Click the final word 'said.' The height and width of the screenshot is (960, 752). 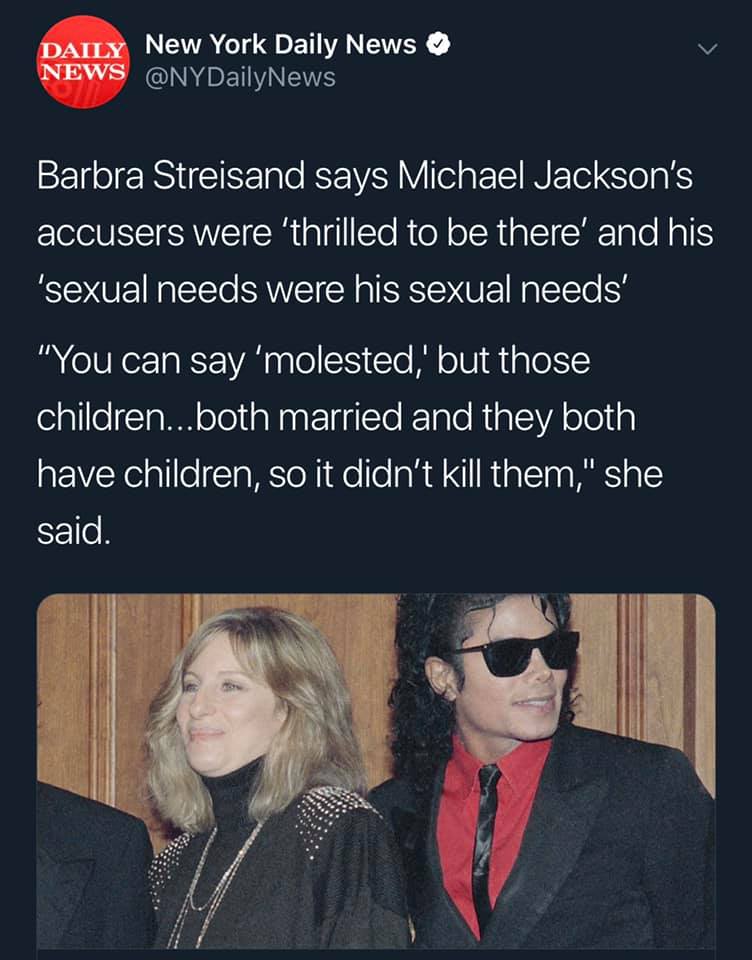coord(74,531)
